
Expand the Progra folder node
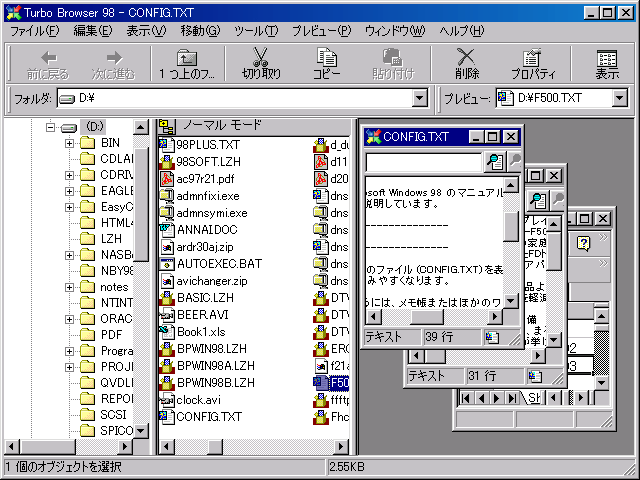(69, 351)
